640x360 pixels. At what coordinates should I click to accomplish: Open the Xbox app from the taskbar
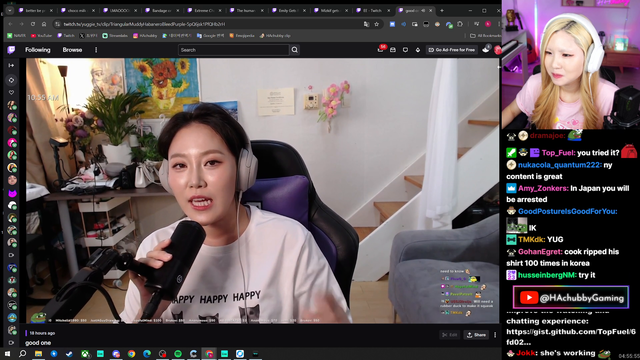tap(85, 353)
